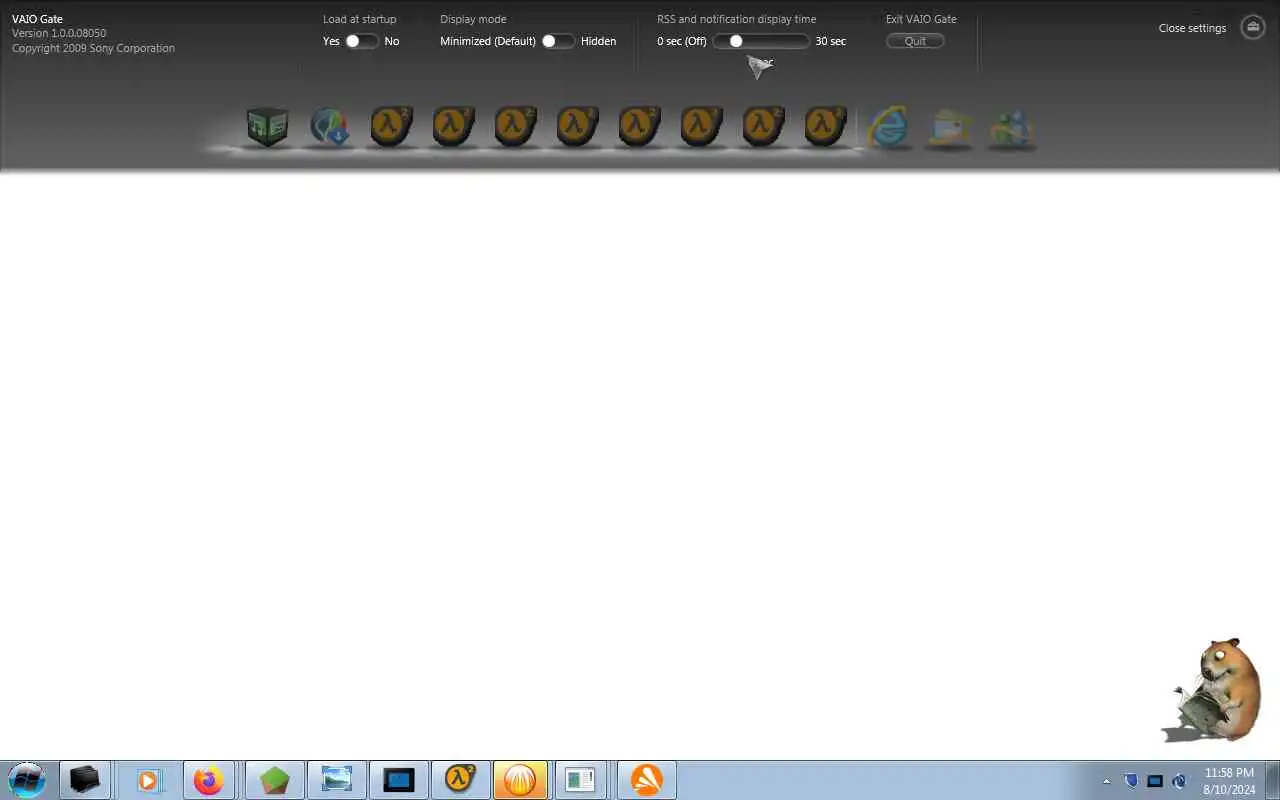Launch the Messenger people icon in the dock
Viewport: 1280px width, 800px height.
tap(1011, 128)
